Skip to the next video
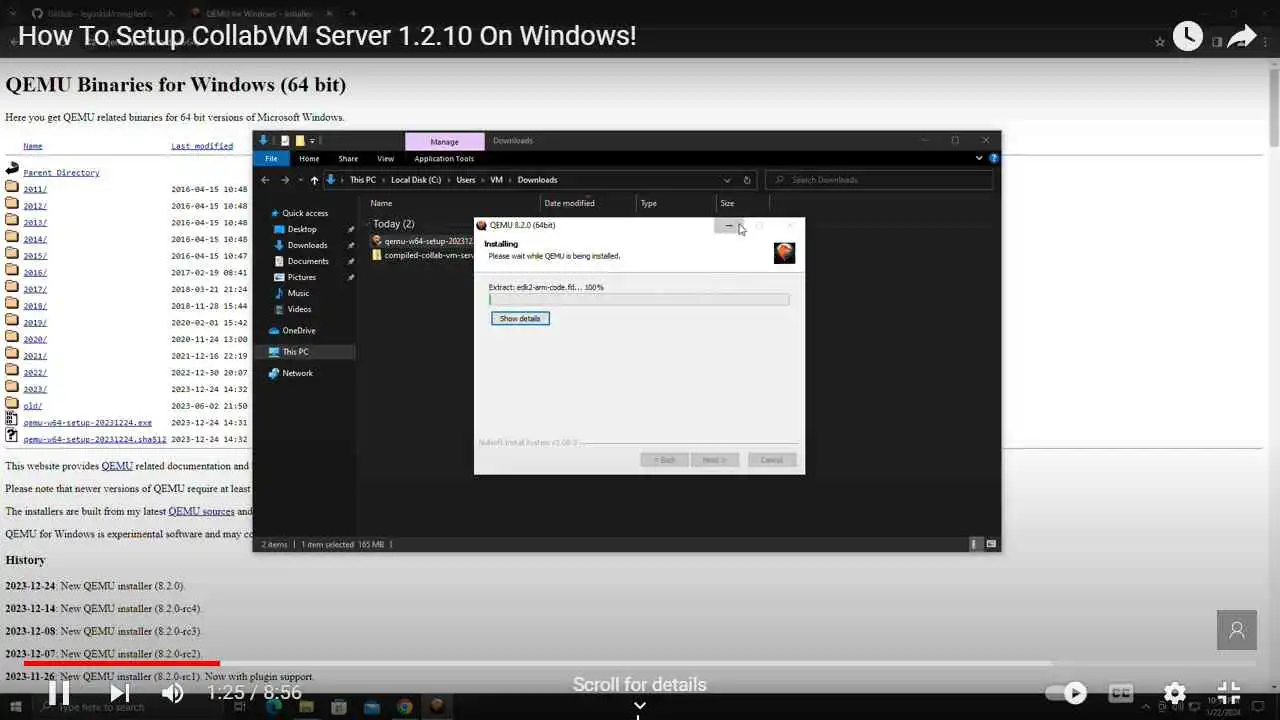The image size is (1280, 720). point(119,692)
